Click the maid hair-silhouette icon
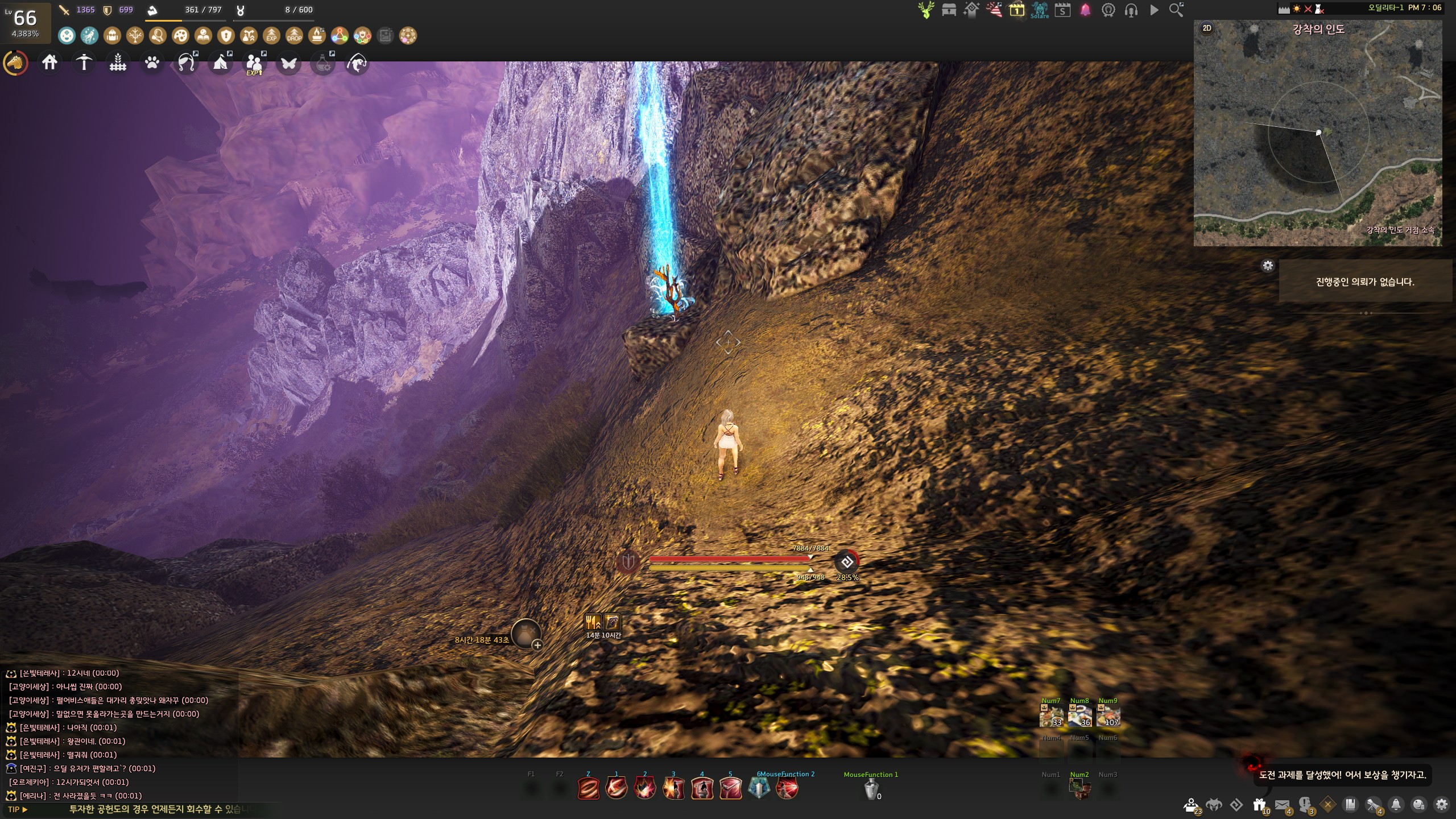1456x819 pixels. click(187, 62)
